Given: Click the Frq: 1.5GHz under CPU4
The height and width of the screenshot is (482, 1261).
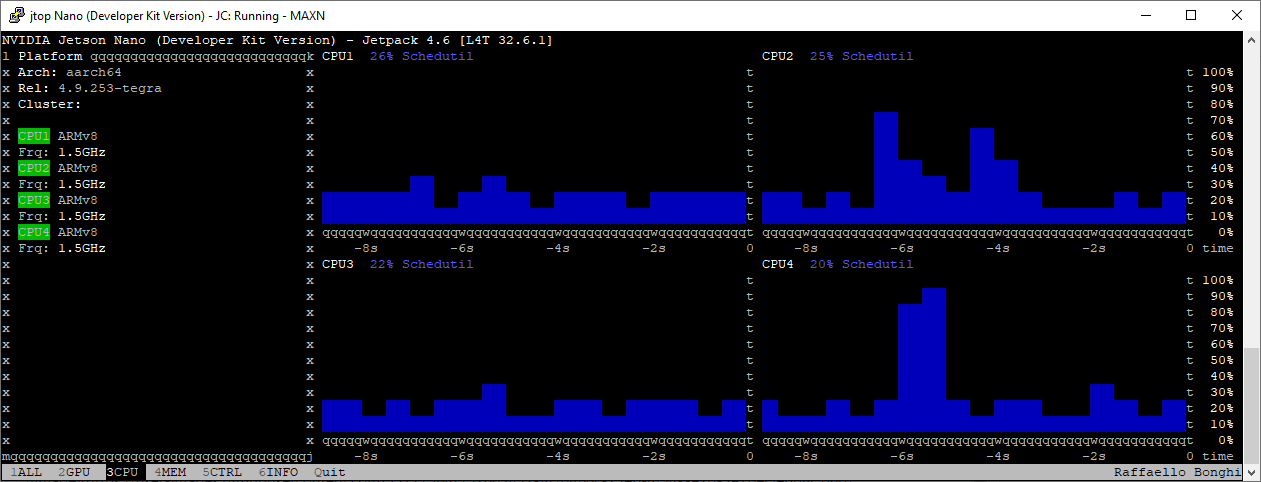Looking at the screenshot, I should tap(62, 248).
